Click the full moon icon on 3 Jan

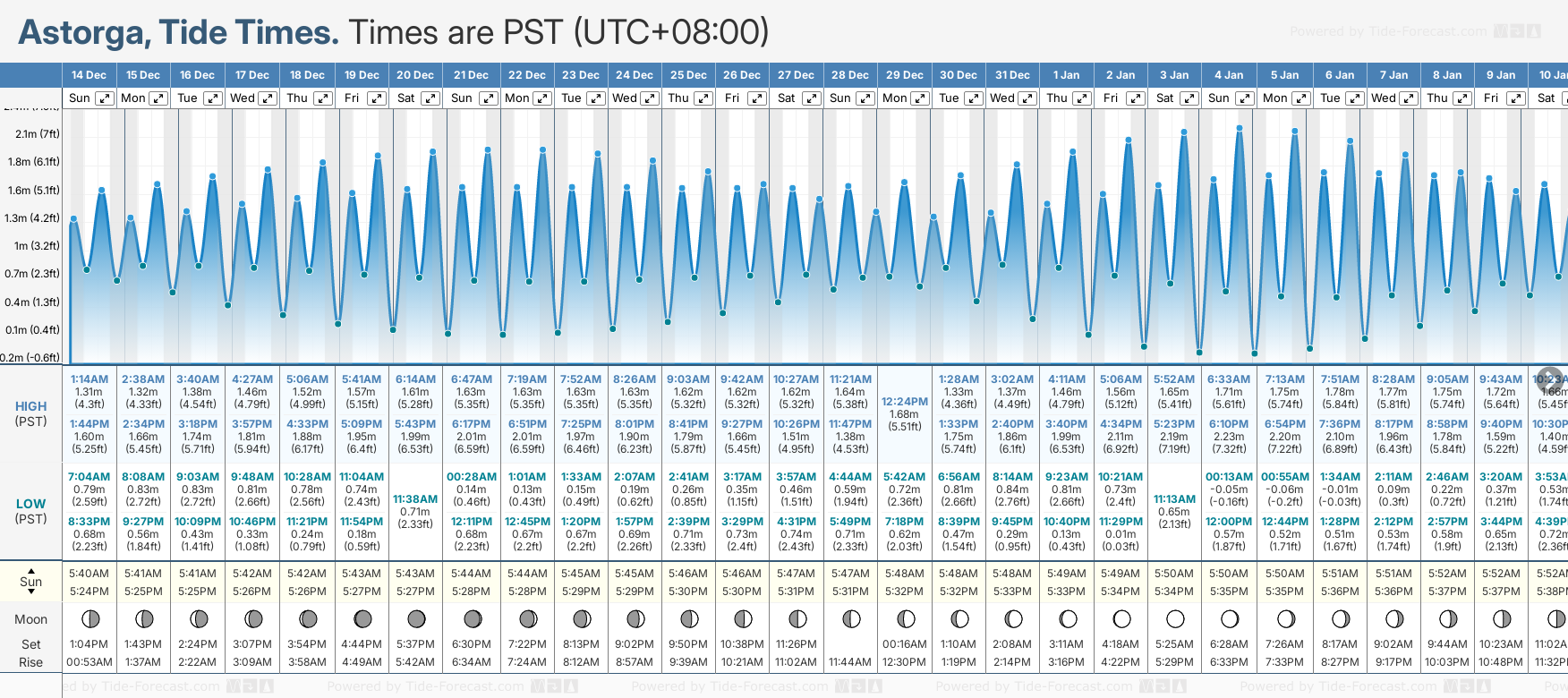(x=1175, y=618)
